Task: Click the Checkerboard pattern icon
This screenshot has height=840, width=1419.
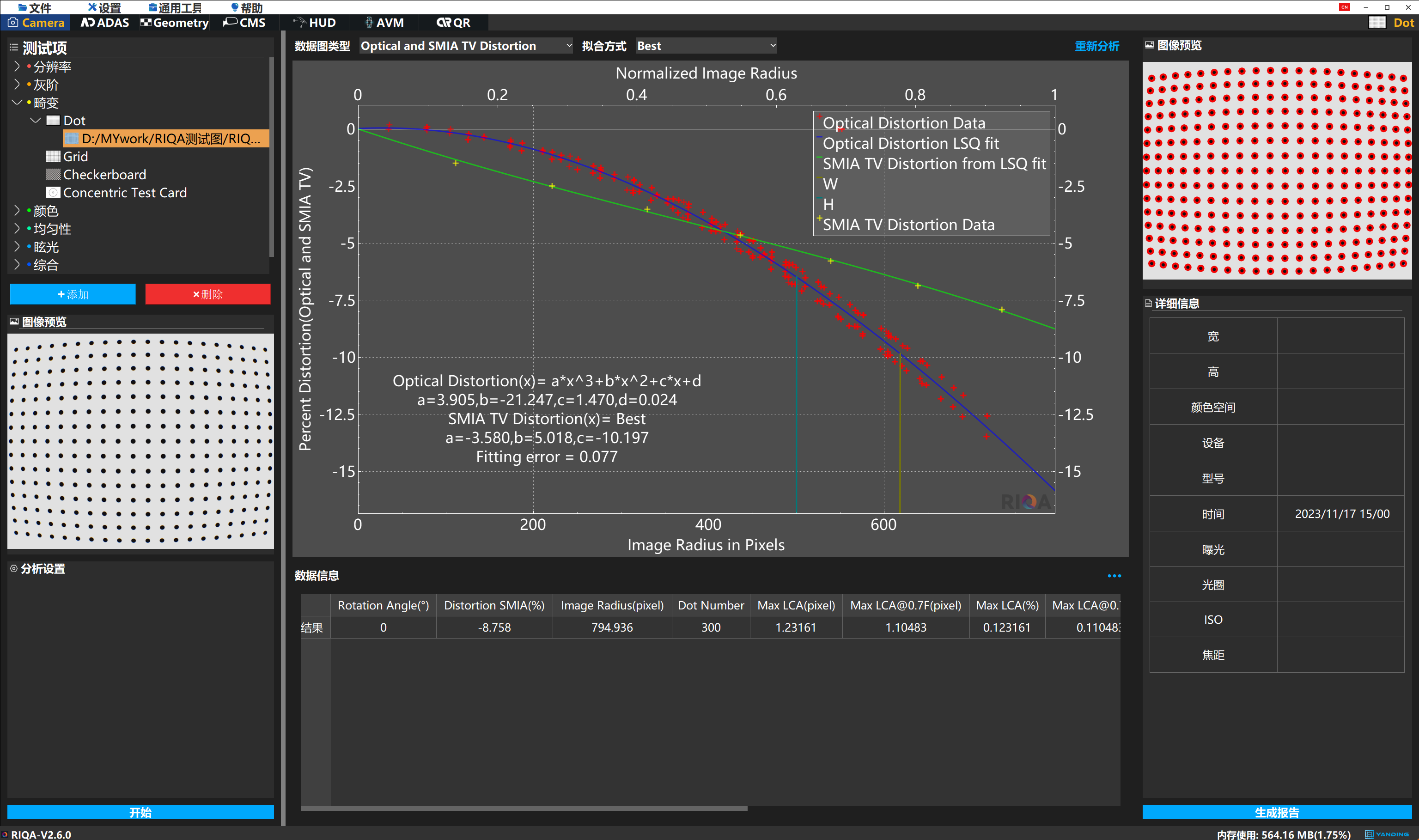Action: [53, 174]
